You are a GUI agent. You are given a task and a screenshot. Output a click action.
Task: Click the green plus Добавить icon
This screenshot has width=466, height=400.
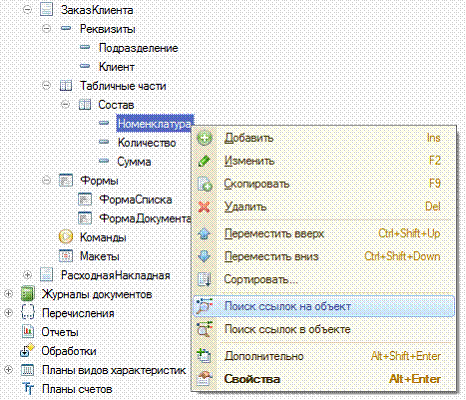click(x=204, y=138)
